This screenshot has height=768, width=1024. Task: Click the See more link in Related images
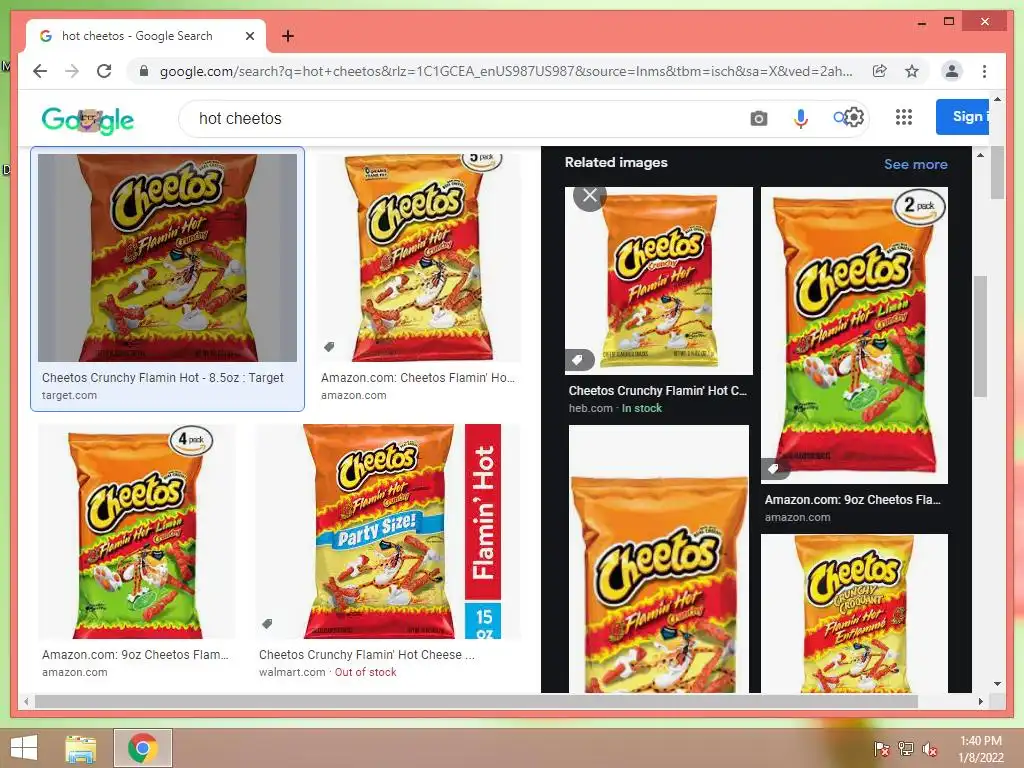tap(916, 164)
